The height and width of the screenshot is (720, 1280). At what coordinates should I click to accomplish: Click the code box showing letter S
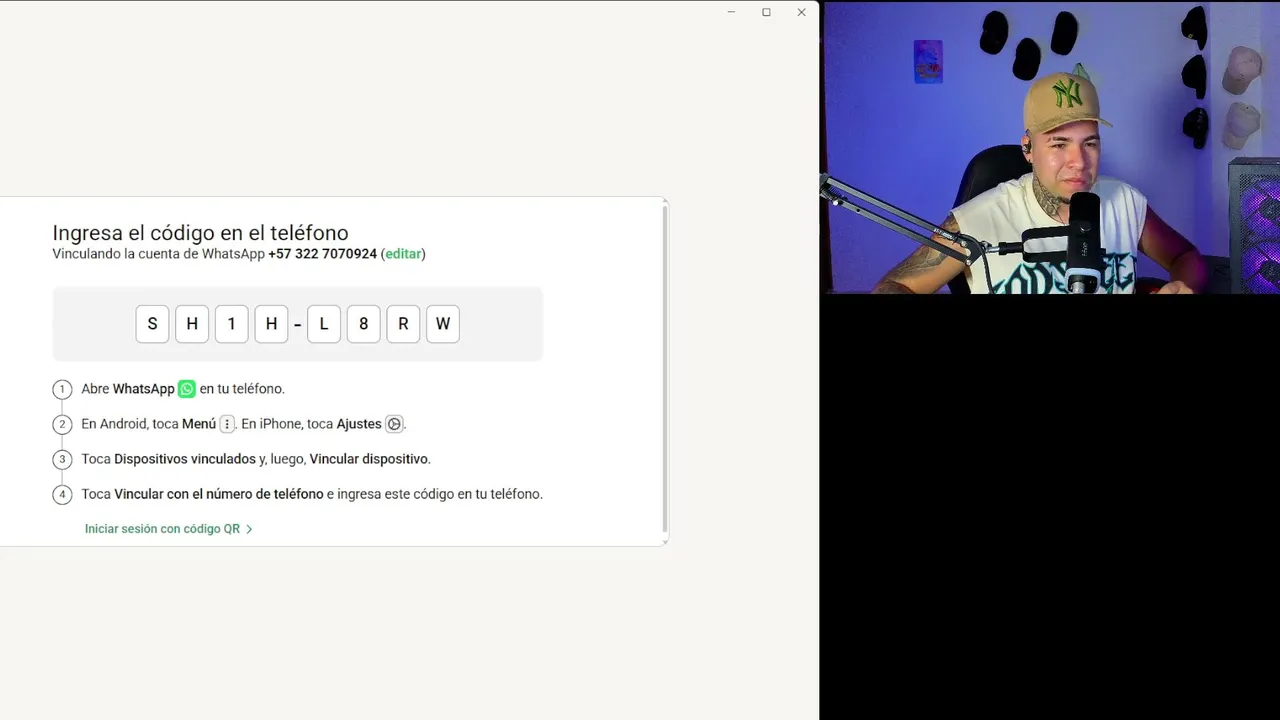coord(152,324)
